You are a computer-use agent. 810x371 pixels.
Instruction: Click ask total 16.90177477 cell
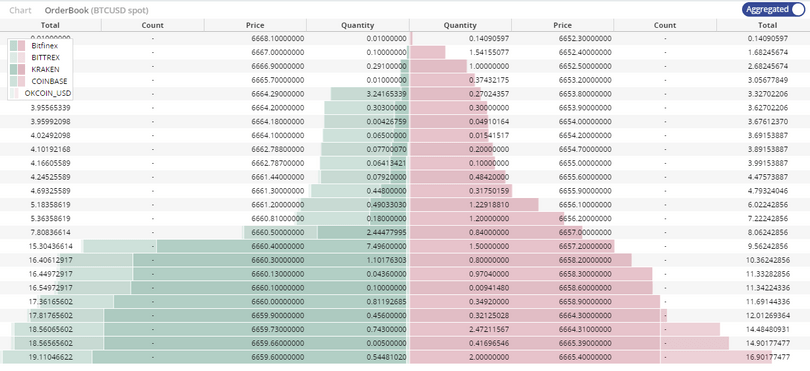pyautogui.click(x=767, y=357)
